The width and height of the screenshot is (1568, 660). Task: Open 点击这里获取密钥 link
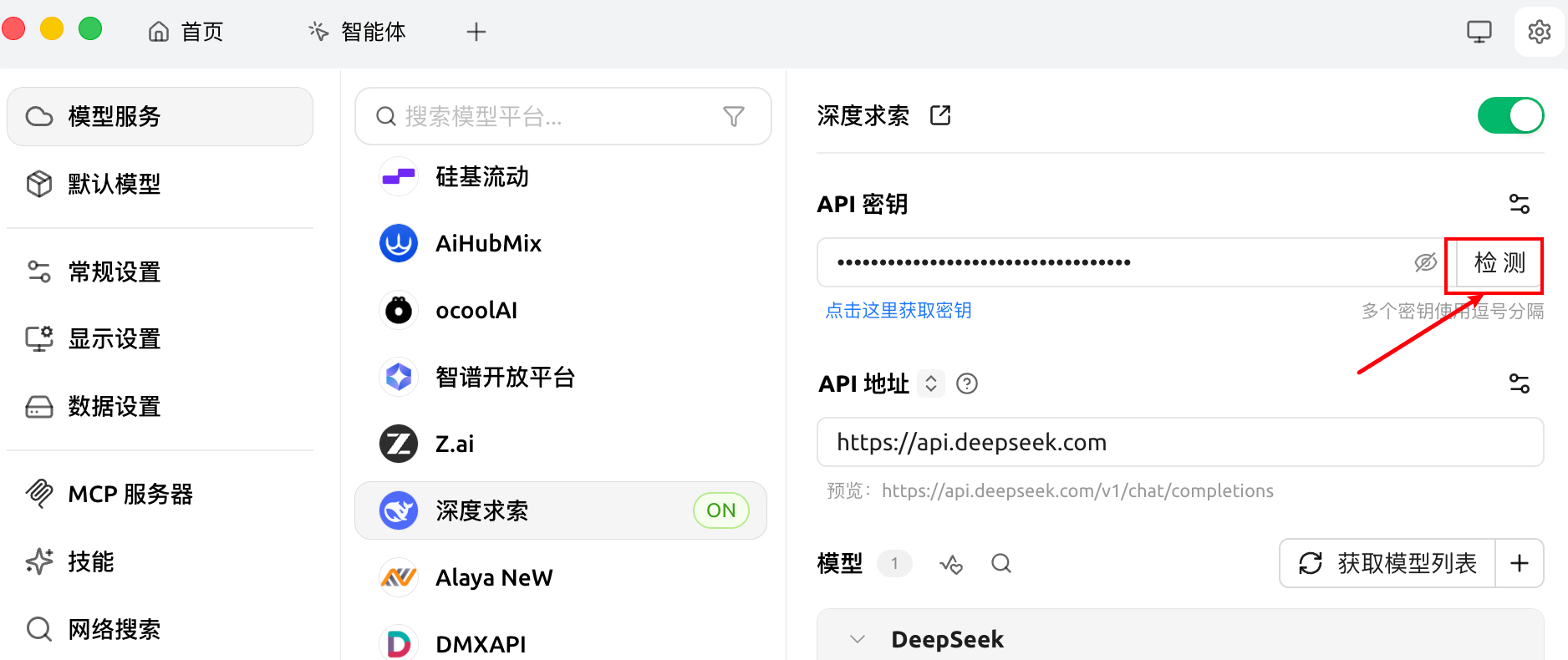click(x=899, y=311)
